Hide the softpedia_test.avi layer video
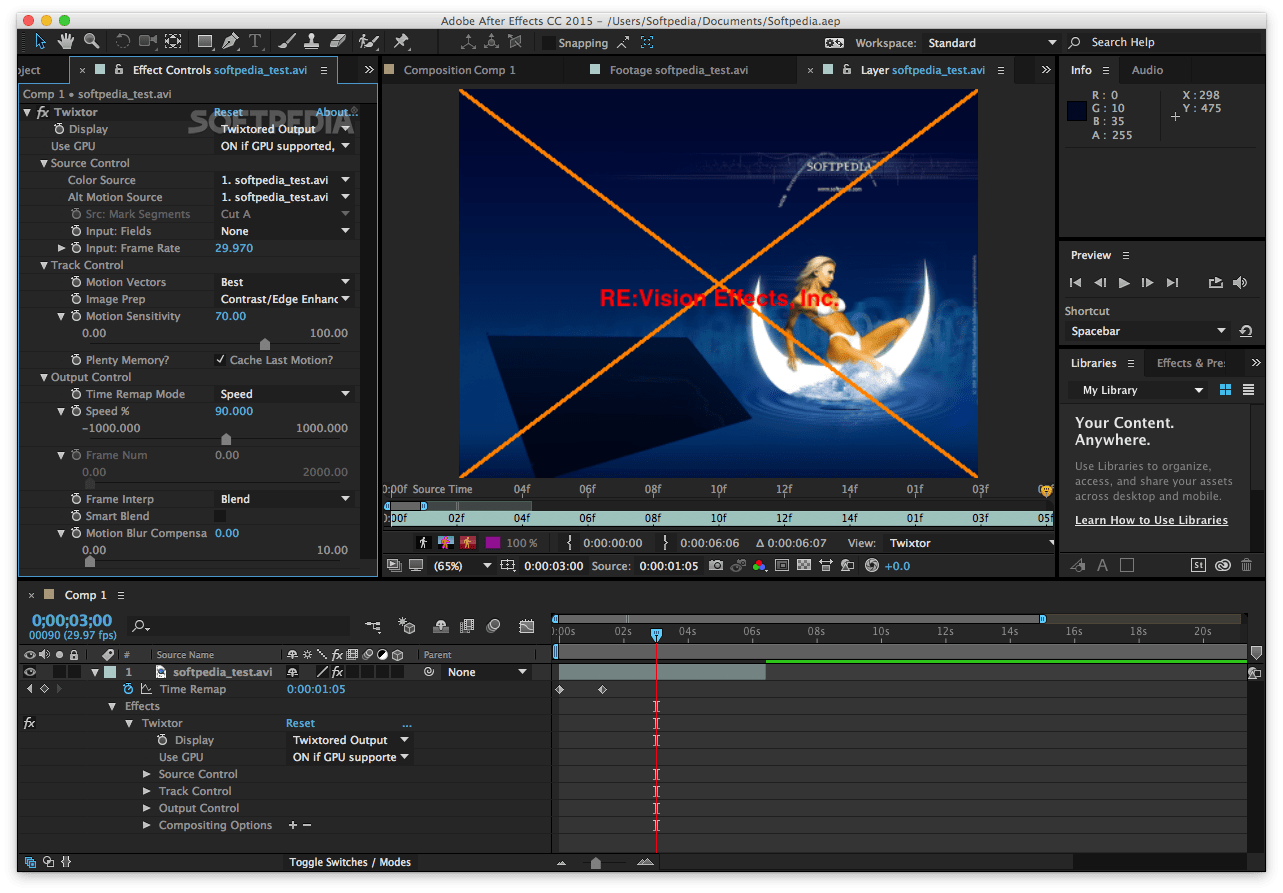The height and width of the screenshot is (893, 1283). pos(30,672)
